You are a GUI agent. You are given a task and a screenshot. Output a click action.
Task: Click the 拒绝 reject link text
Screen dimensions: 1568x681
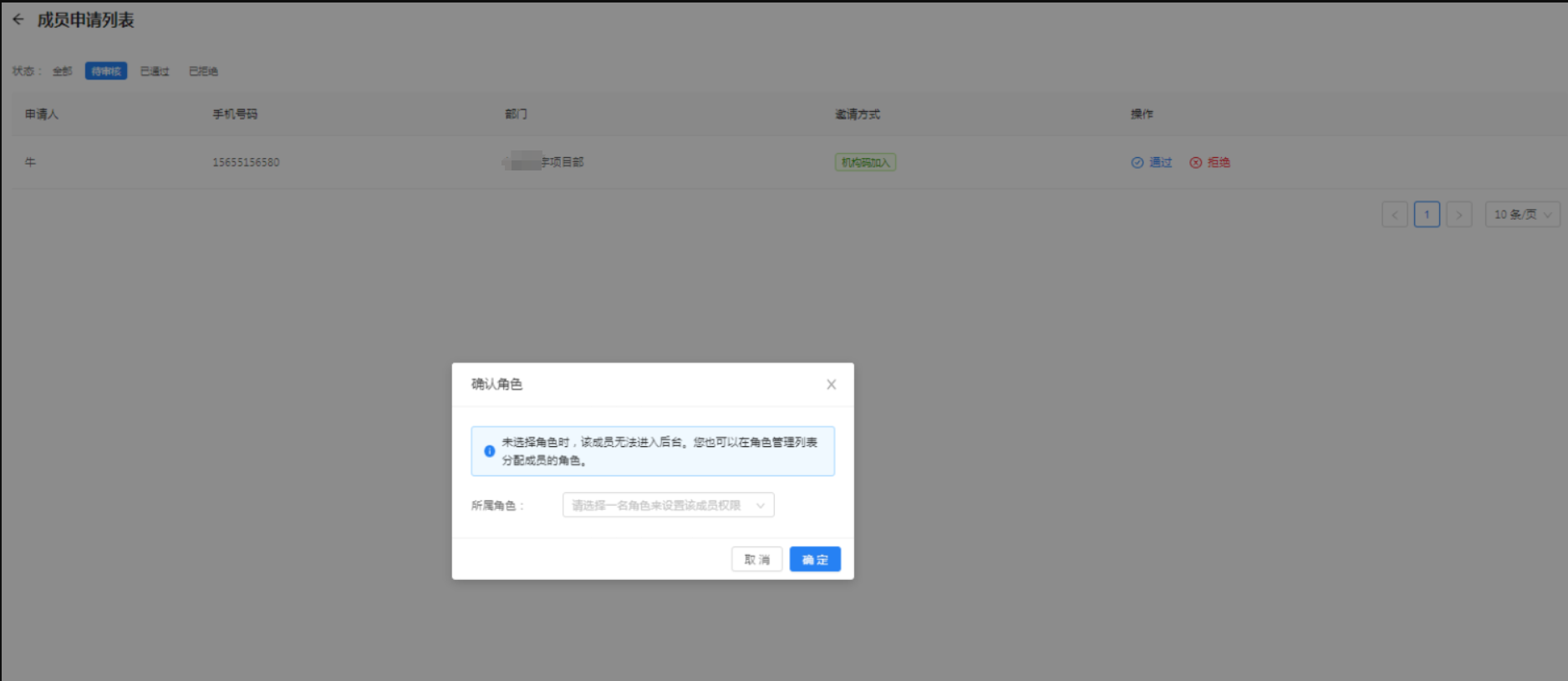(1219, 163)
